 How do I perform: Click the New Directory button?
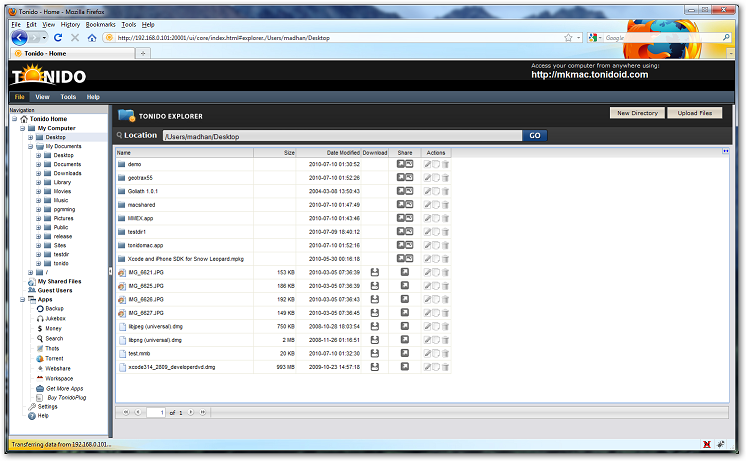(x=637, y=113)
